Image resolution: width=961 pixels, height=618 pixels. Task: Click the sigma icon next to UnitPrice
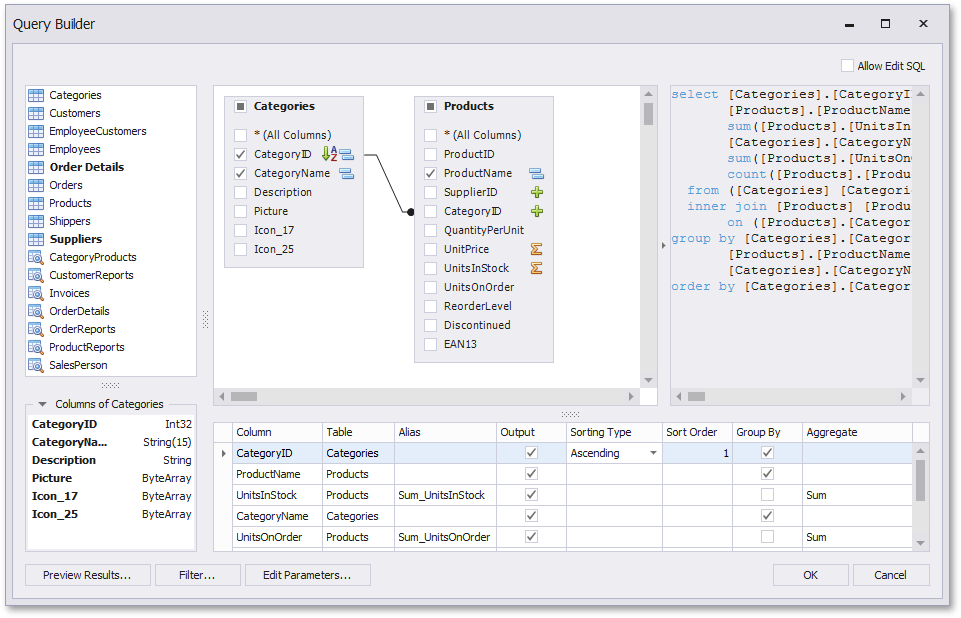coord(537,249)
